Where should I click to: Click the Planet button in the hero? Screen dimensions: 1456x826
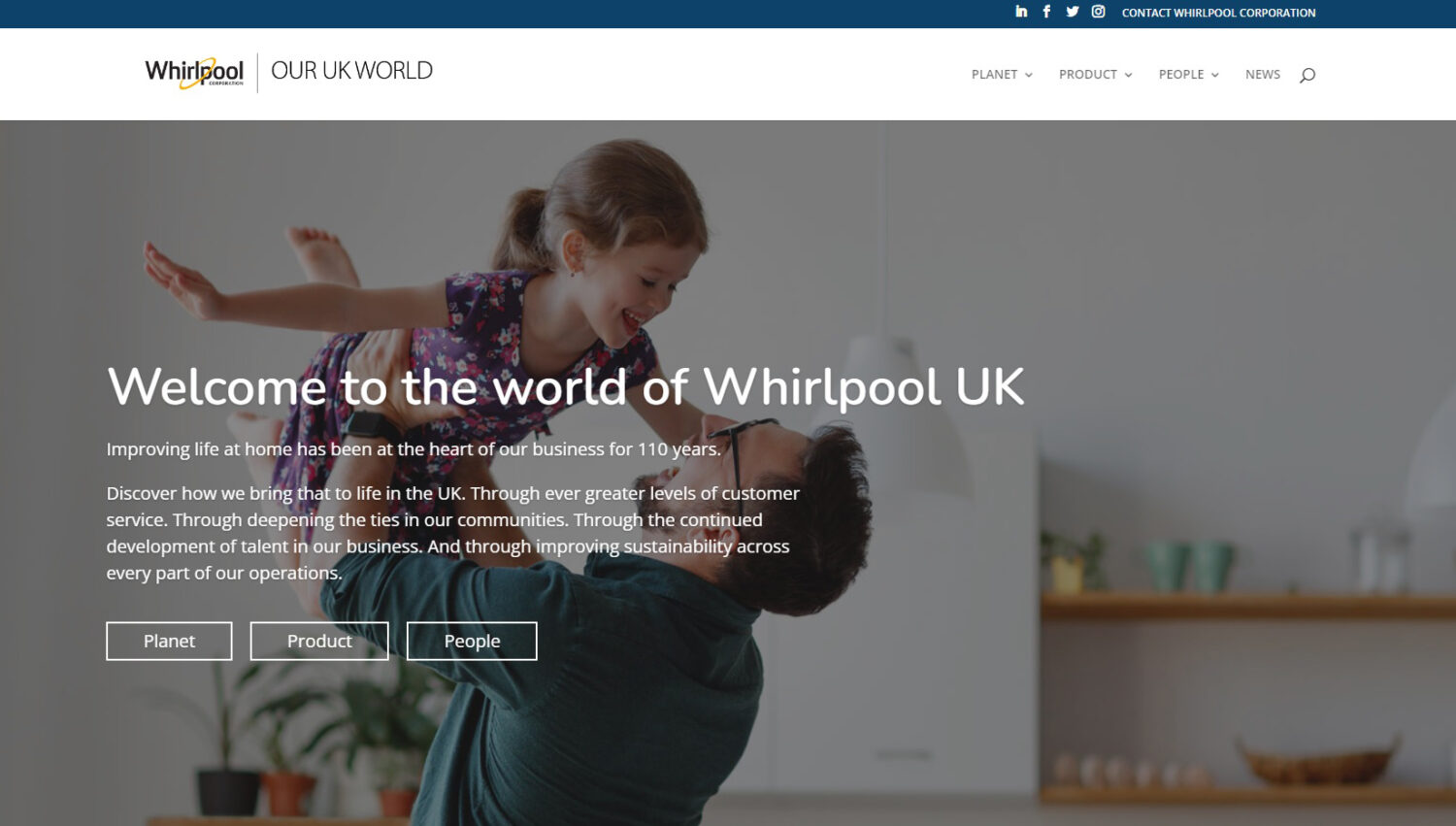click(x=168, y=641)
